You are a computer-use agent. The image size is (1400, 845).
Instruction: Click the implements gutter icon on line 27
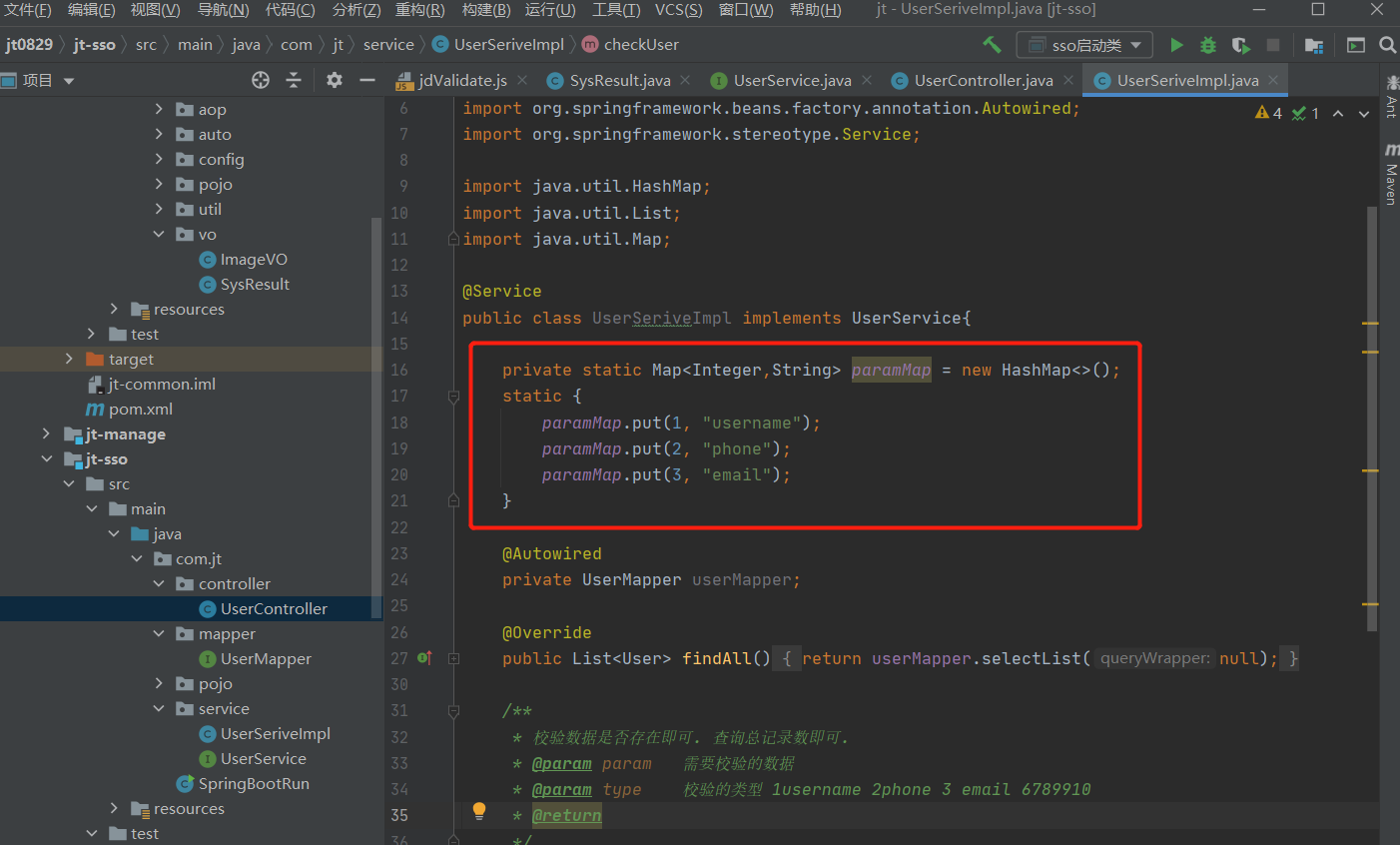pyautogui.click(x=424, y=658)
